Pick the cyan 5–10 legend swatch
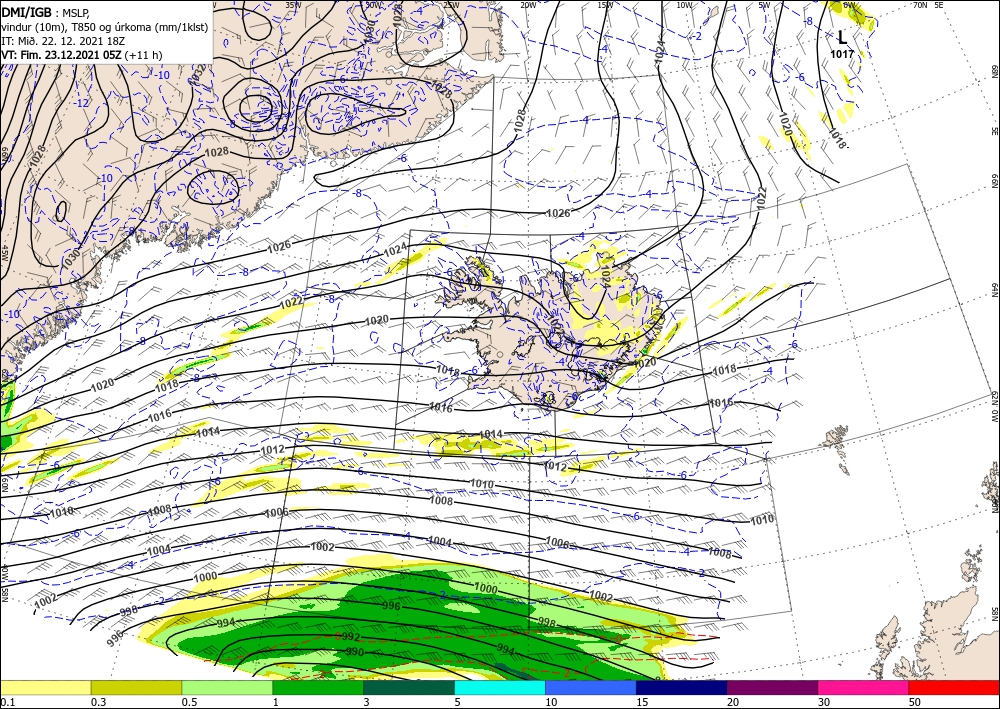 pyautogui.click(x=500, y=687)
